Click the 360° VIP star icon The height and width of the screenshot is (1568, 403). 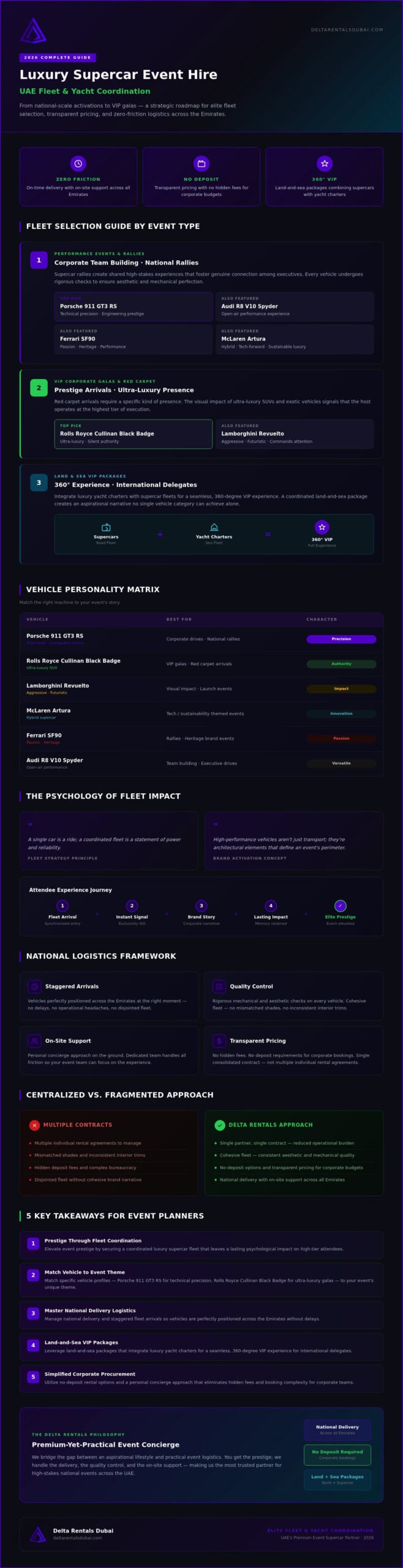tap(325, 164)
